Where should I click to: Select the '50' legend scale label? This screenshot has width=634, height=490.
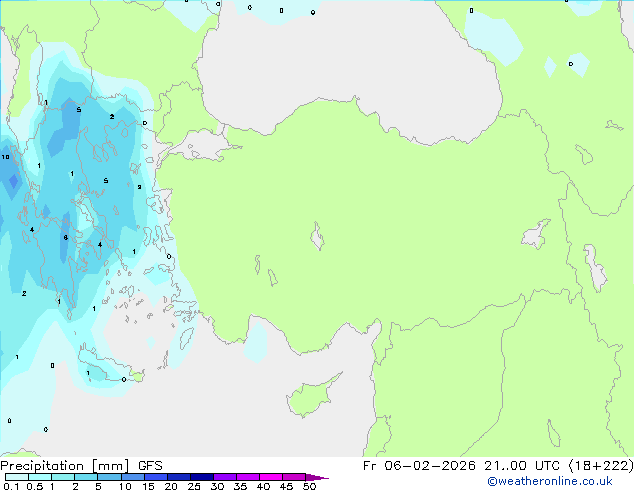(309, 486)
